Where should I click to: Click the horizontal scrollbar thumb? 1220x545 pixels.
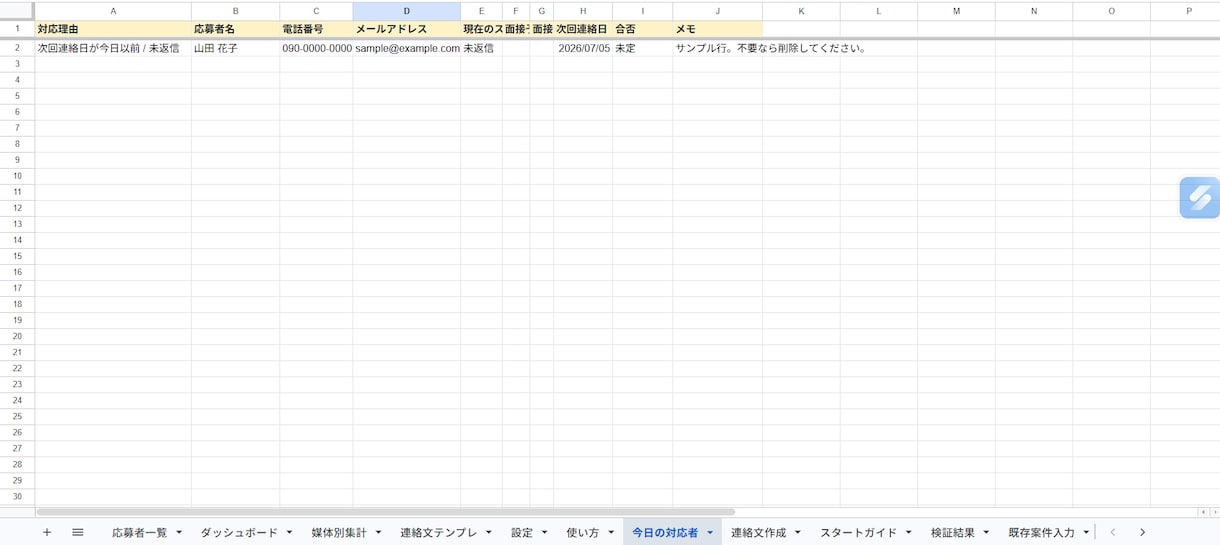[386, 512]
